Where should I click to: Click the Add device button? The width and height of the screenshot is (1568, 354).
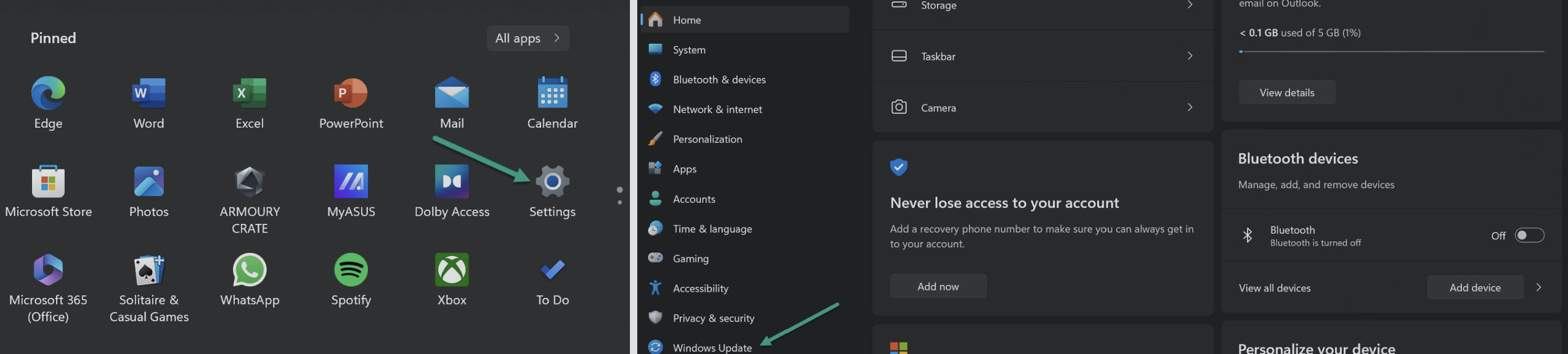coord(1475,287)
